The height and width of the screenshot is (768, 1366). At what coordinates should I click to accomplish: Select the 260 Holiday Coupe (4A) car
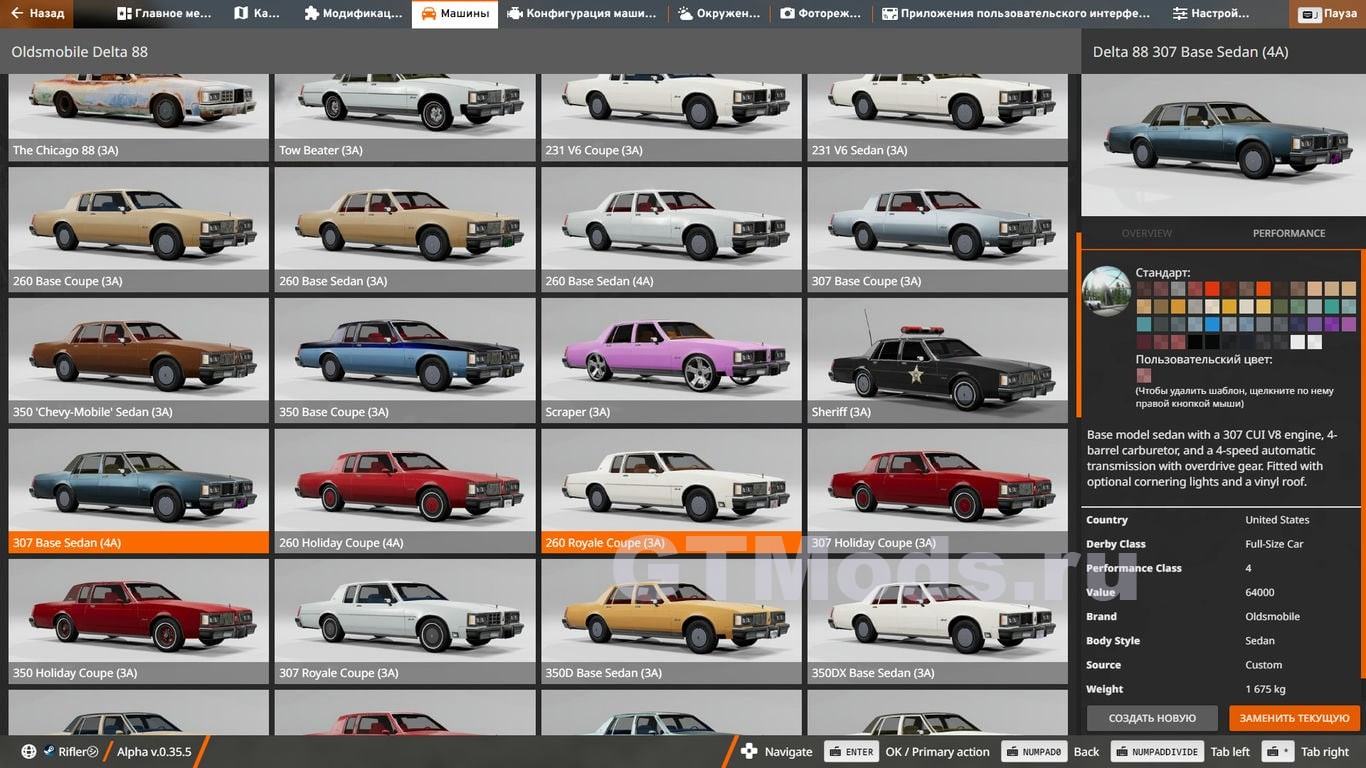[x=405, y=491]
